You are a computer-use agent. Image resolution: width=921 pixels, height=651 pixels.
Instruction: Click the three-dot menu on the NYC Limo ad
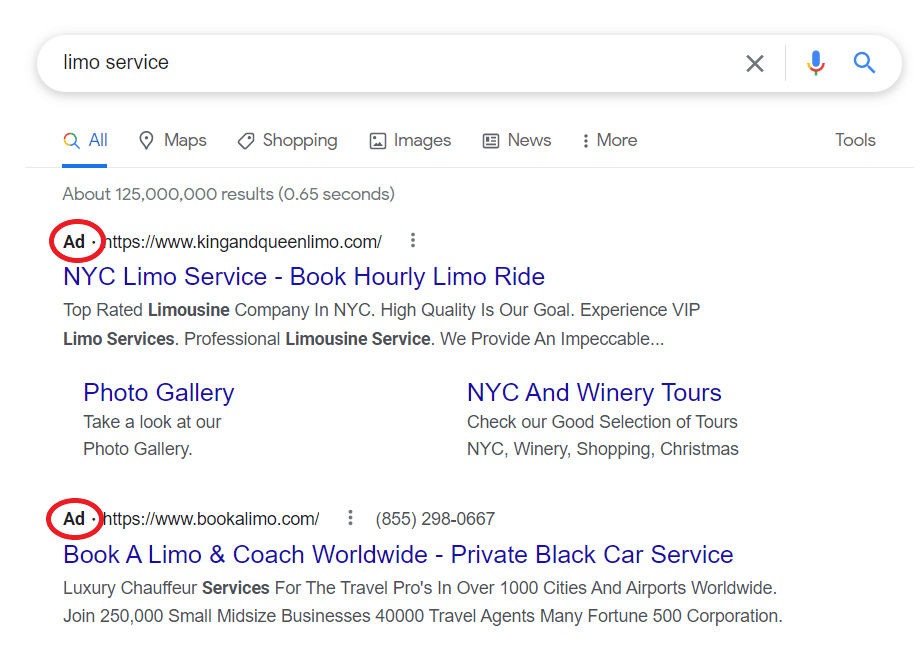[x=413, y=240]
